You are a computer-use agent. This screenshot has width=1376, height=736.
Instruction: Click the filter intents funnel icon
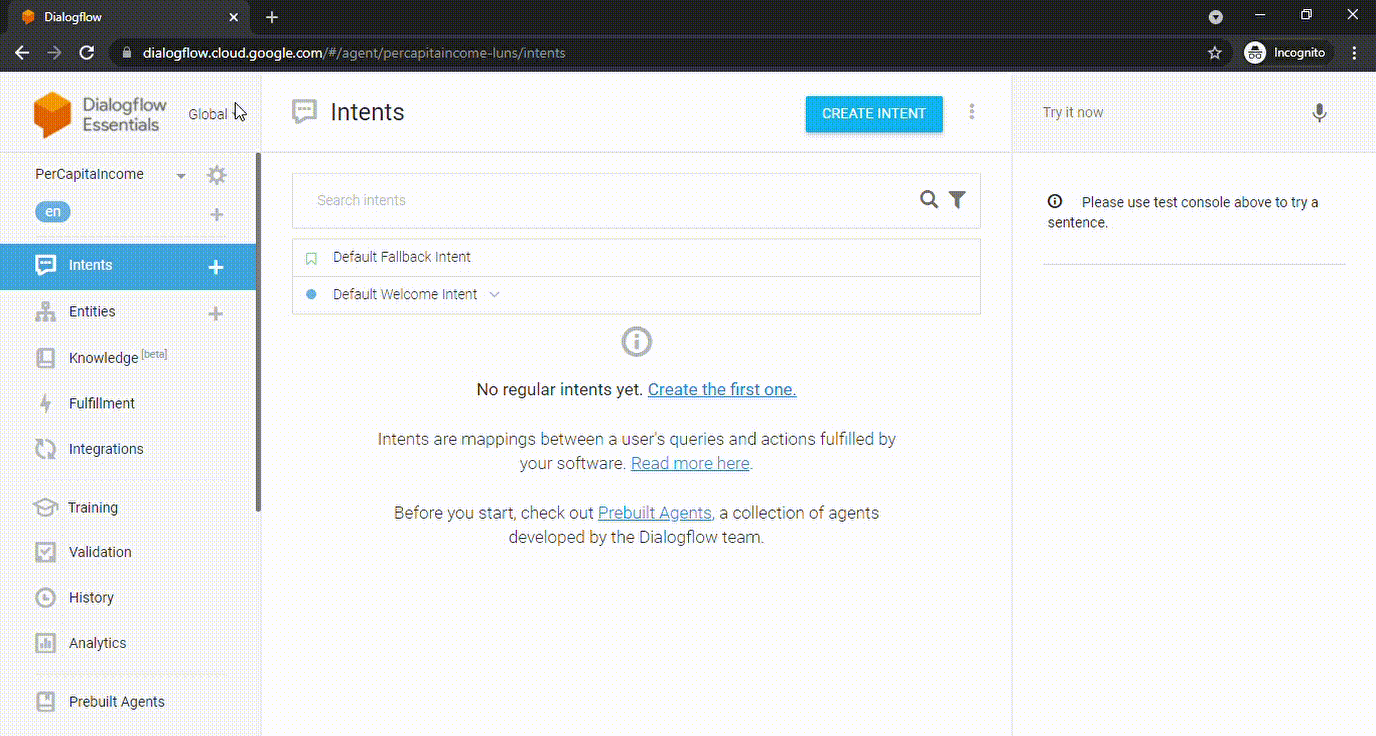(x=957, y=200)
